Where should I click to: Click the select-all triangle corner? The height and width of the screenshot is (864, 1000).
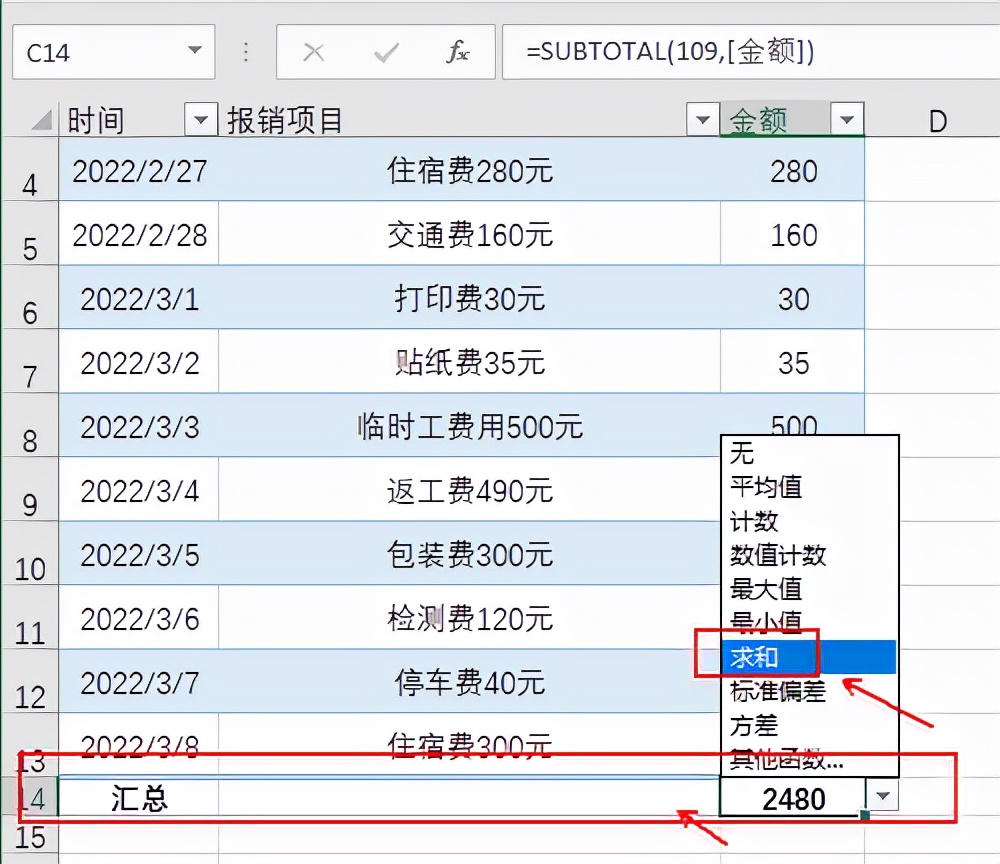(41, 119)
